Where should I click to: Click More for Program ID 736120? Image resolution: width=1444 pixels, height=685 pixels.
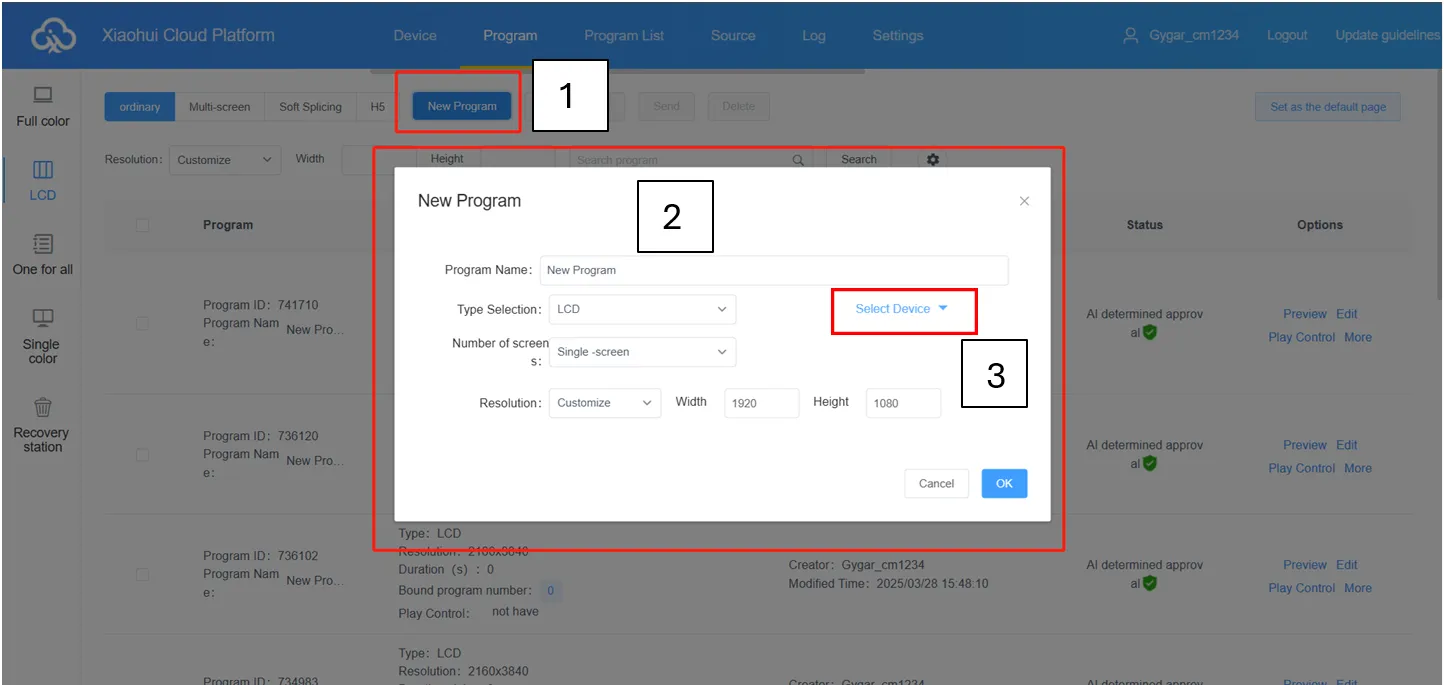tap(1358, 468)
